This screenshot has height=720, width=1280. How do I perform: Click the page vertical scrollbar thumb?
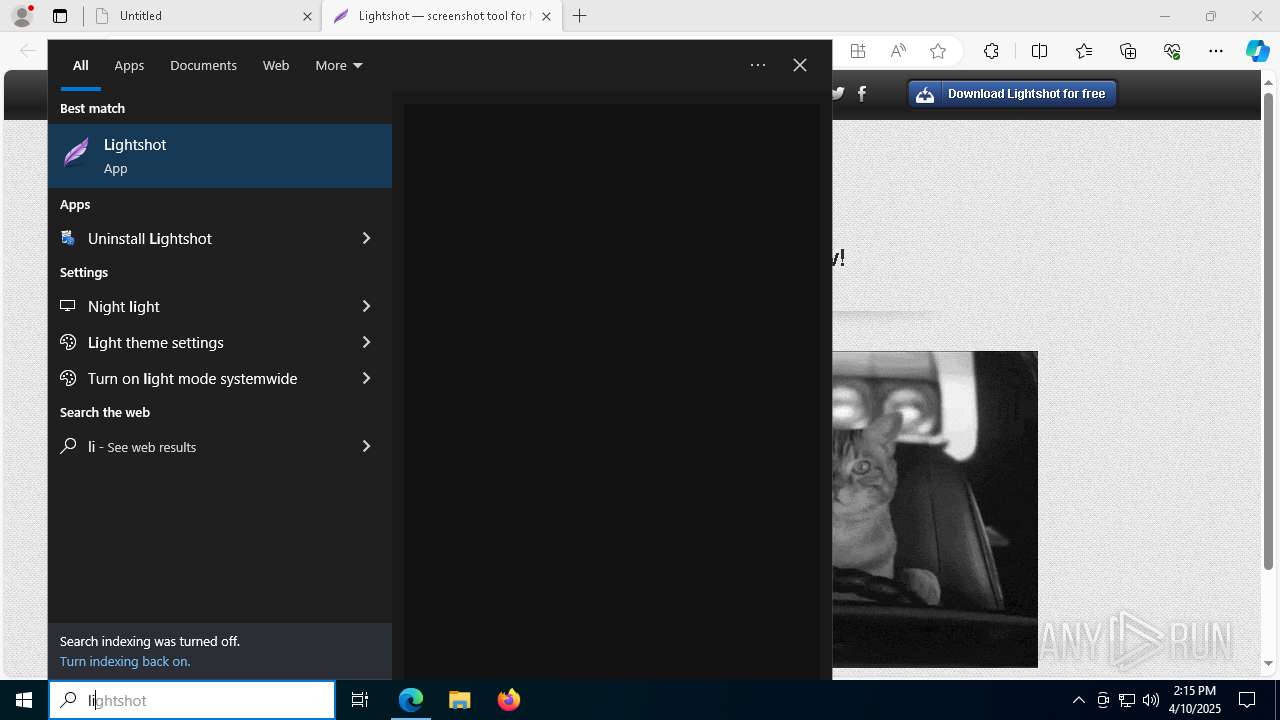point(1268,330)
